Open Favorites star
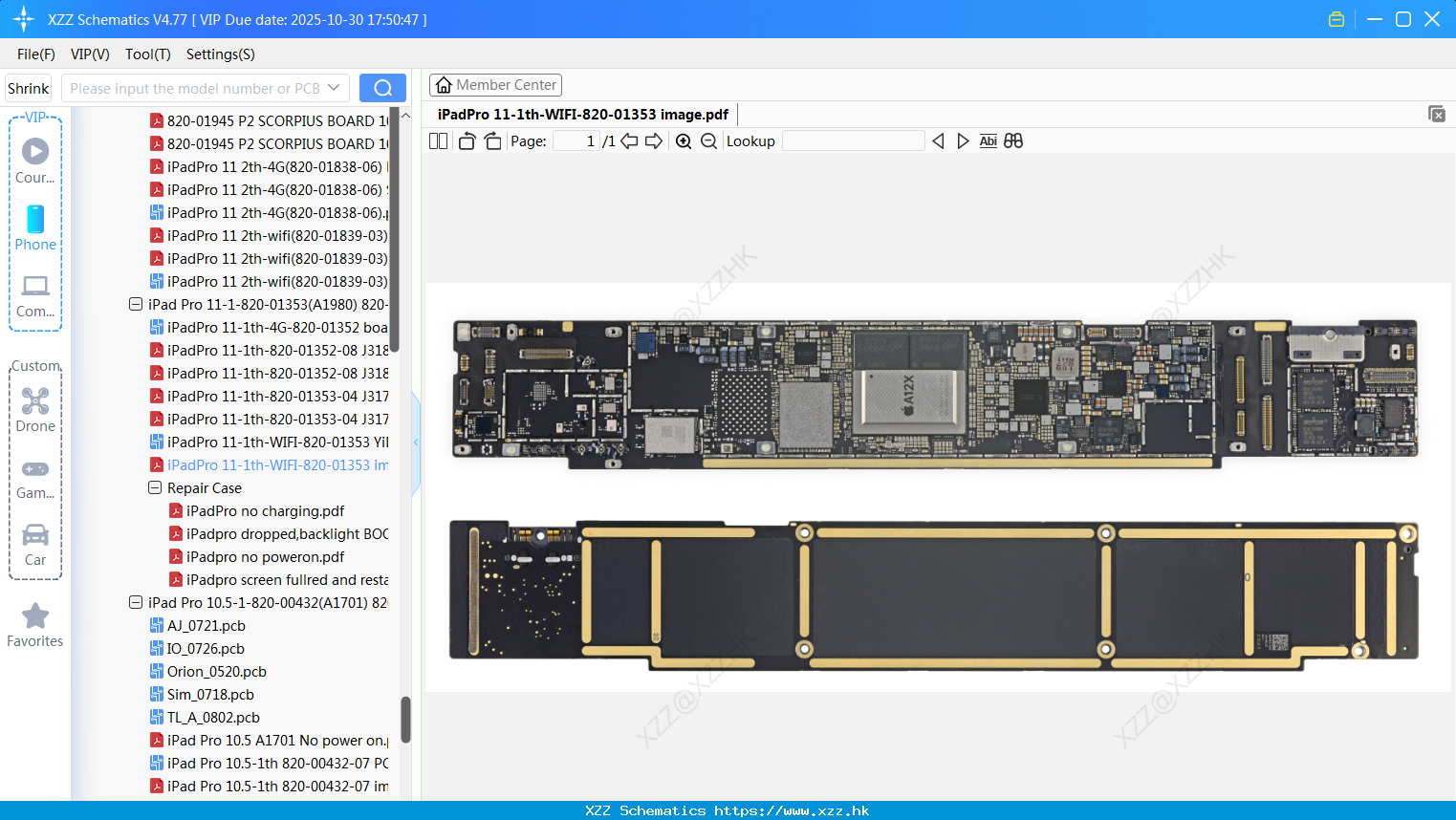1456x820 pixels. tap(35, 625)
